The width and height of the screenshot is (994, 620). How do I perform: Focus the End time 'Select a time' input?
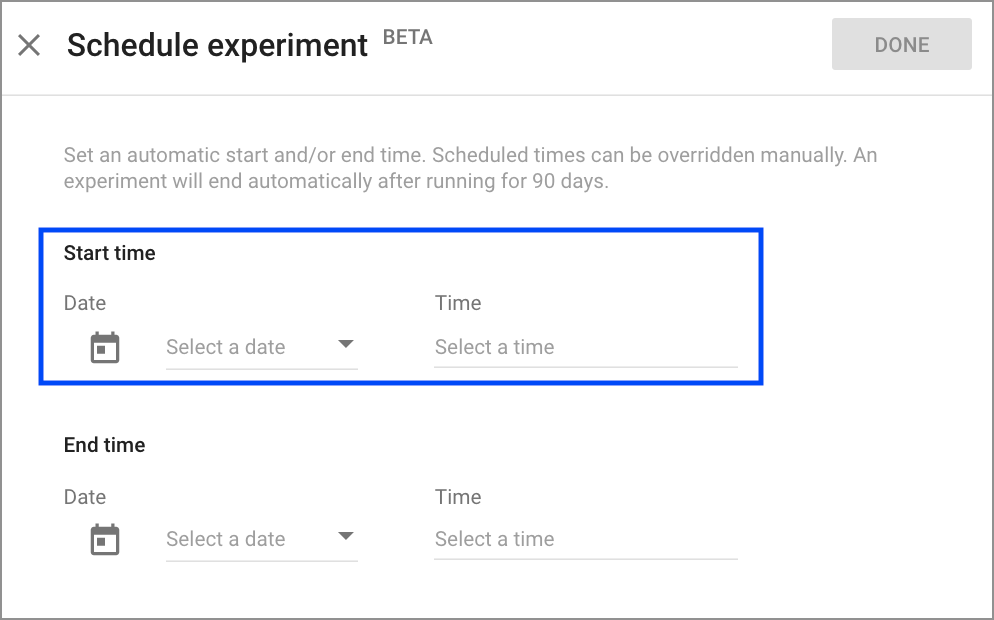(x=585, y=540)
